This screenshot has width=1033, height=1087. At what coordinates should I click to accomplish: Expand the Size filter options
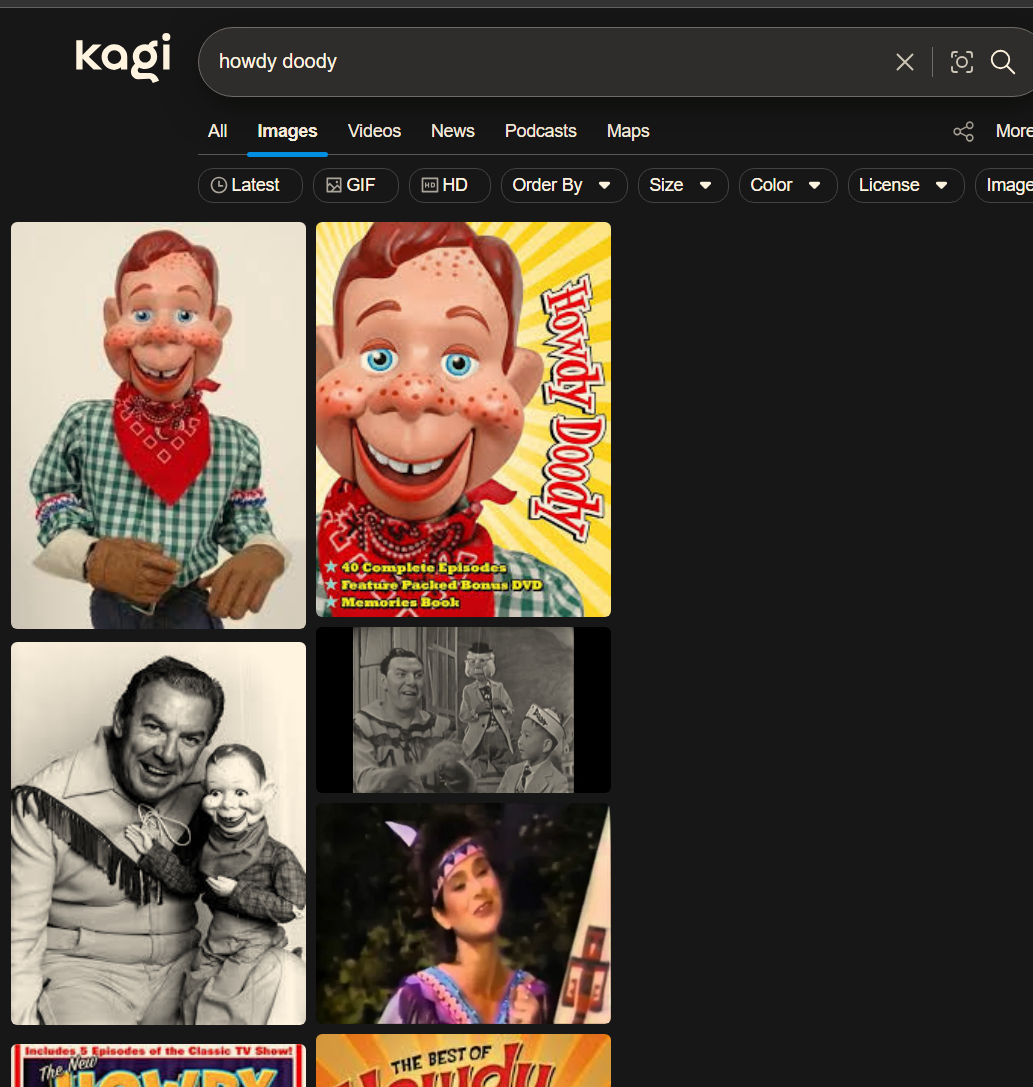tap(682, 185)
